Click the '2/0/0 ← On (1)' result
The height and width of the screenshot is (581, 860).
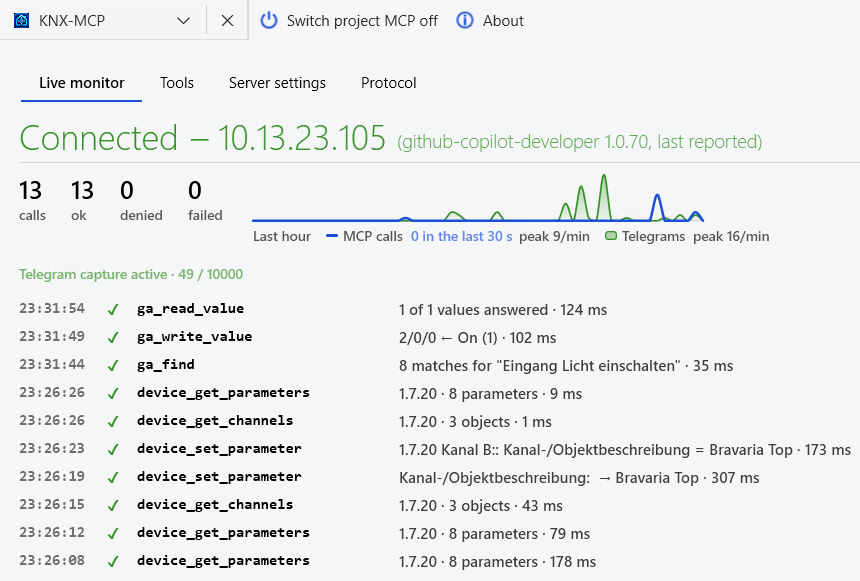pos(478,338)
